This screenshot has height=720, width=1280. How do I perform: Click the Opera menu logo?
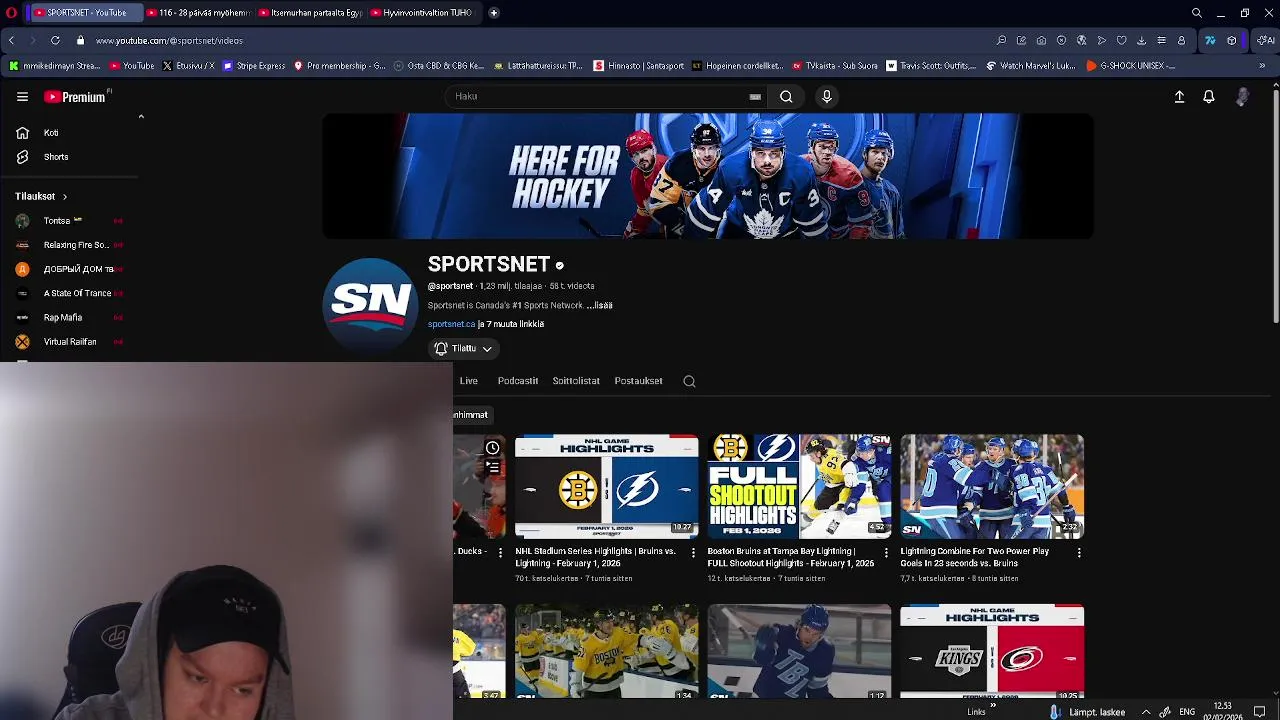(11, 13)
